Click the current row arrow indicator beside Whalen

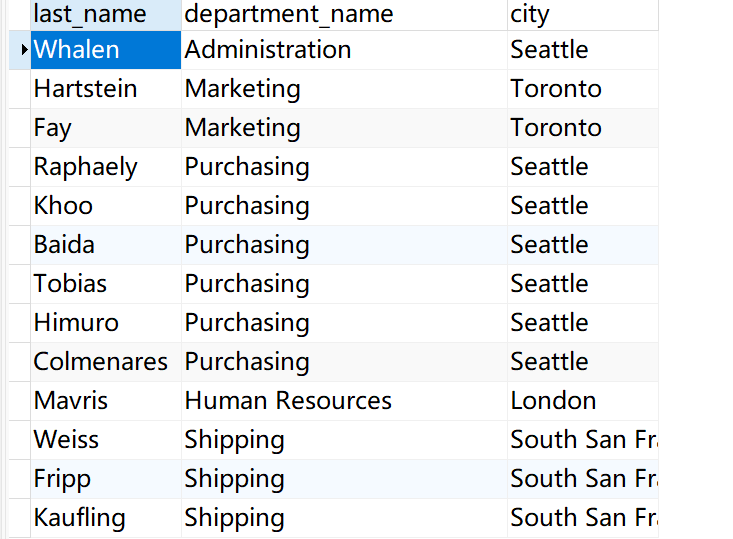[x=23, y=50]
